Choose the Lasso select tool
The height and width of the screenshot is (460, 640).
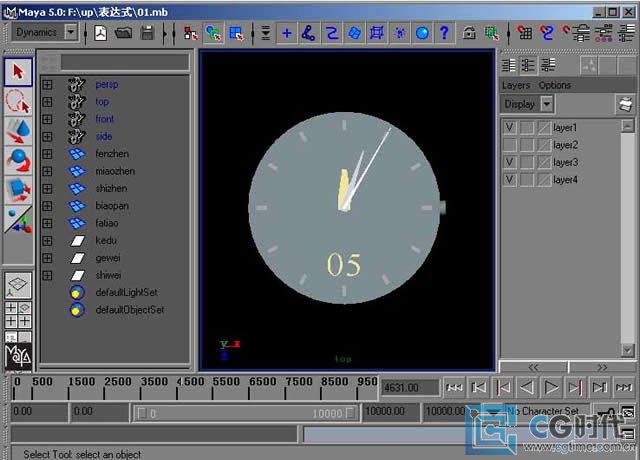pos(18,101)
